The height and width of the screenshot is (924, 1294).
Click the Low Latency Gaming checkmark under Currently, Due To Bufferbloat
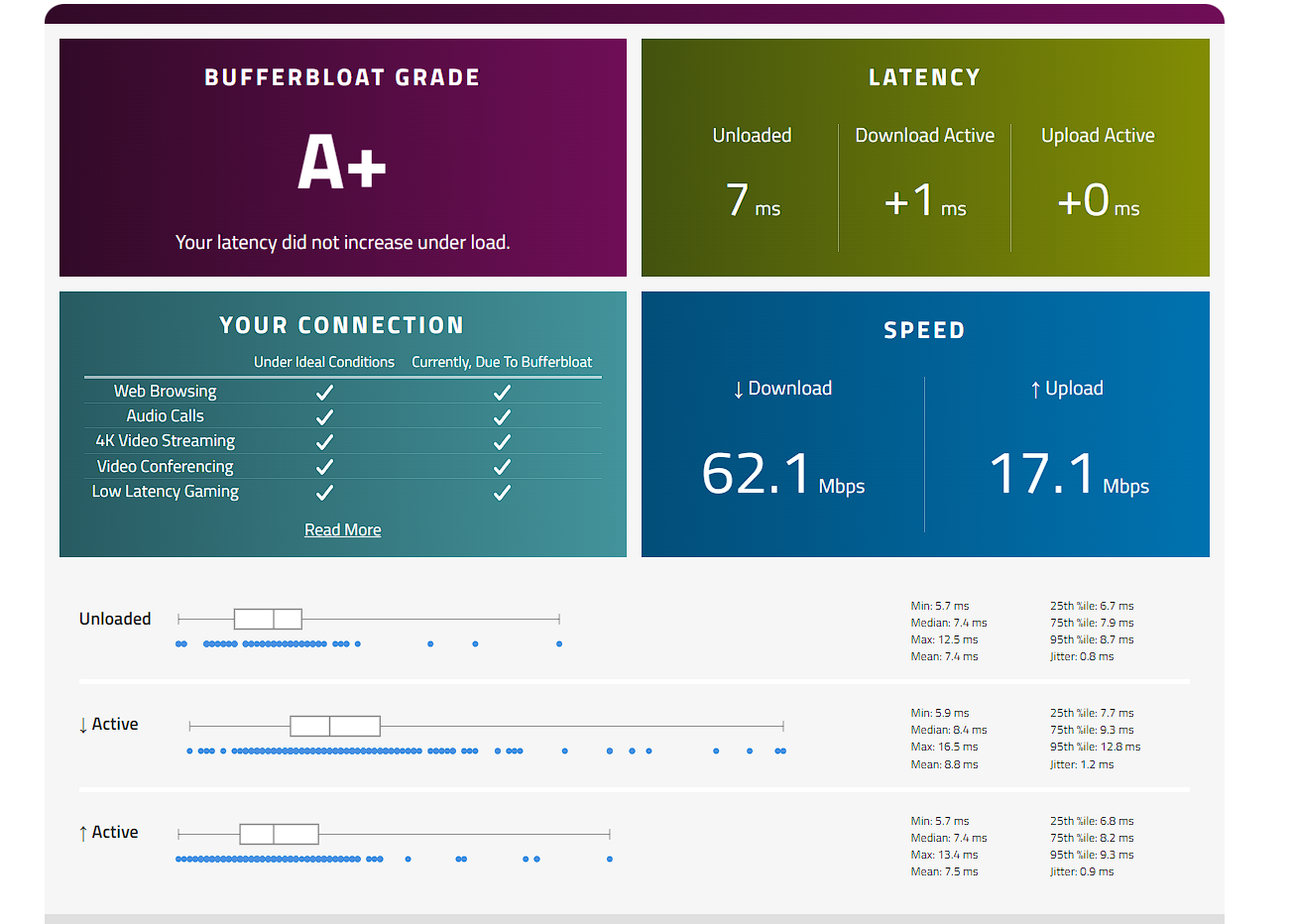[502, 493]
